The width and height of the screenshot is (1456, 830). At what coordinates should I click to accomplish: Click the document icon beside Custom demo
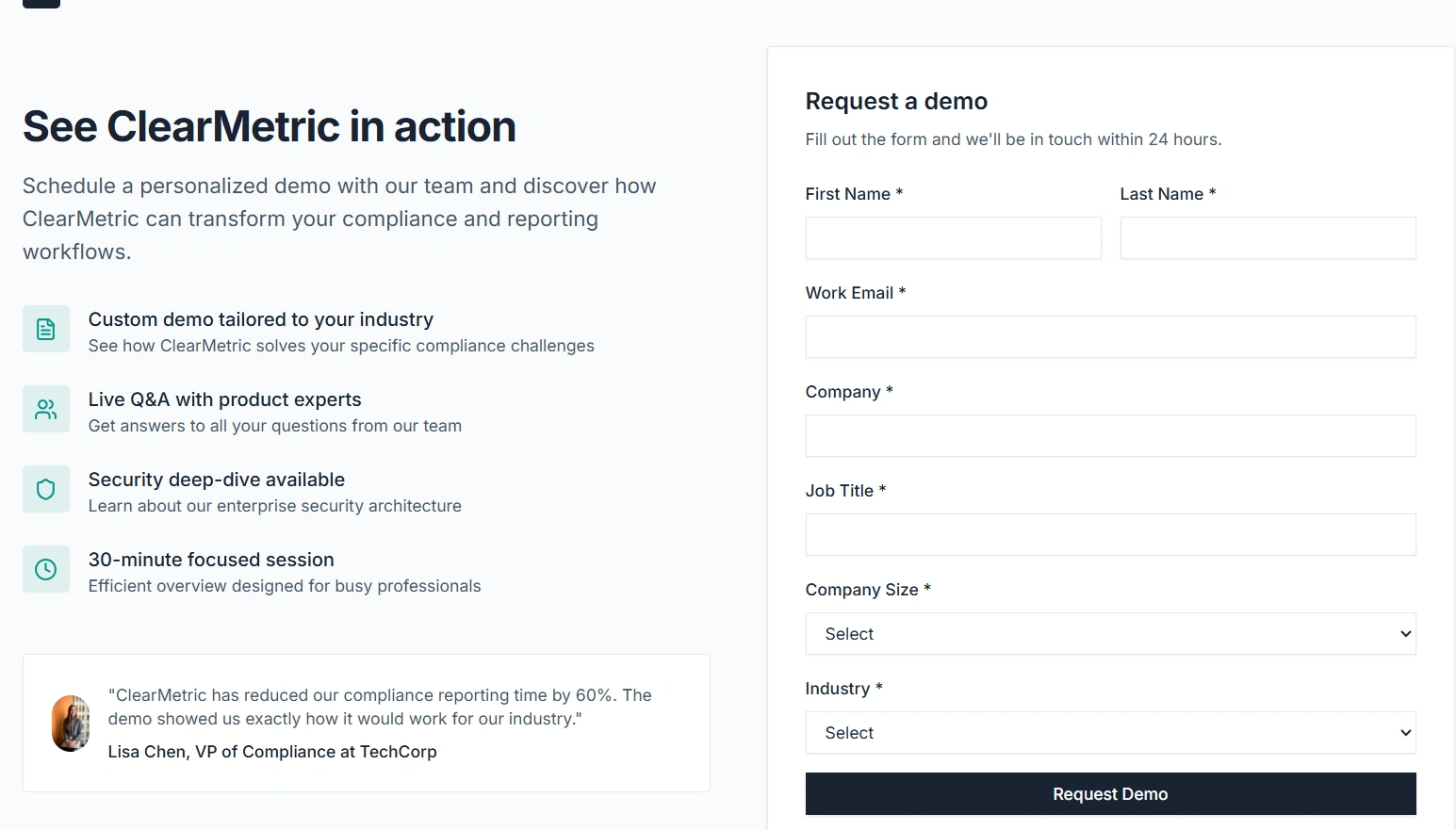pos(46,329)
